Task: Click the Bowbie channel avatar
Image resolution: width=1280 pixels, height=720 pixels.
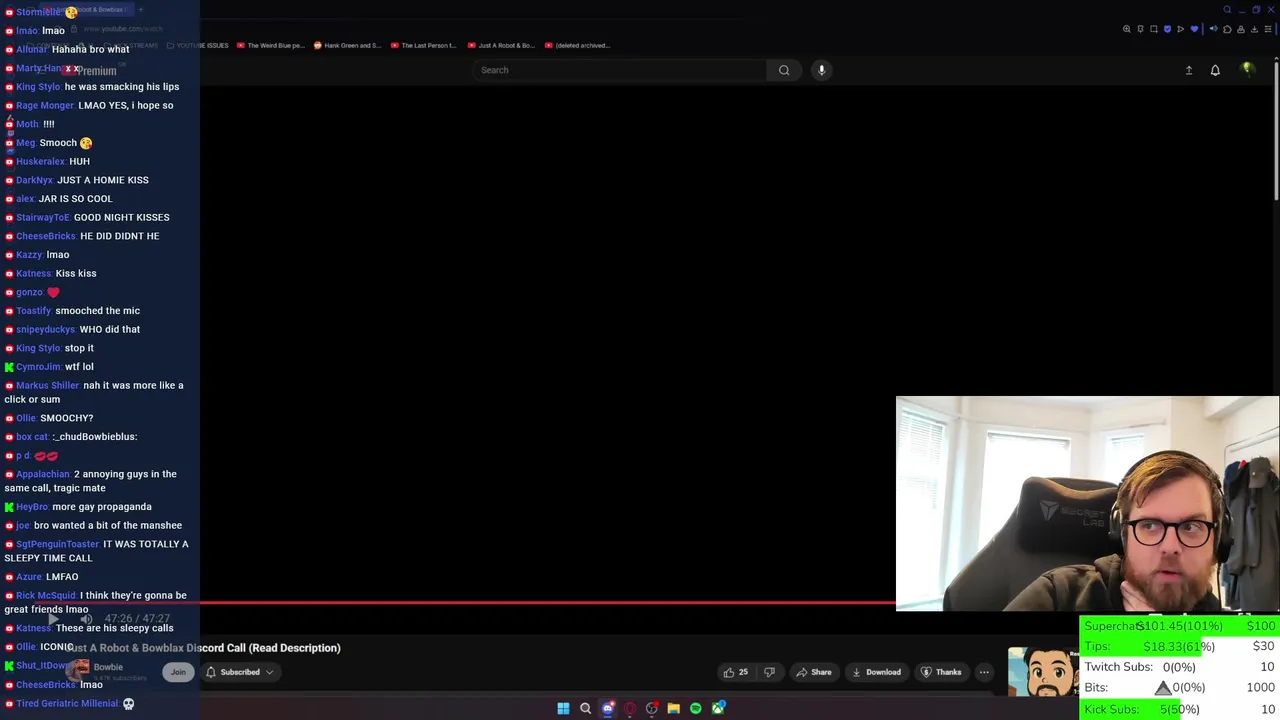Action: (78, 671)
